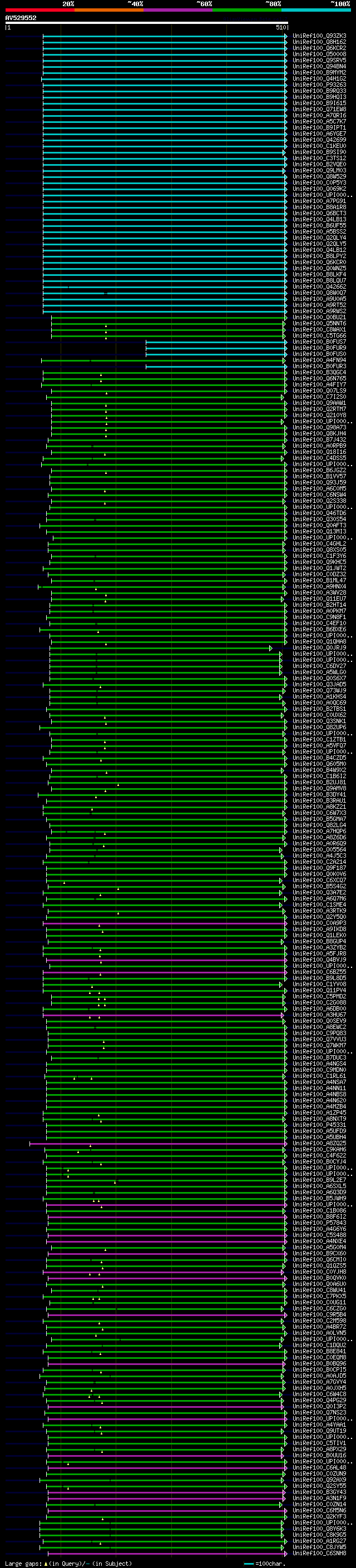
Task: Click text UniRef100_C7I2S0
Action: pyautogui.click(x=319, y=397)
